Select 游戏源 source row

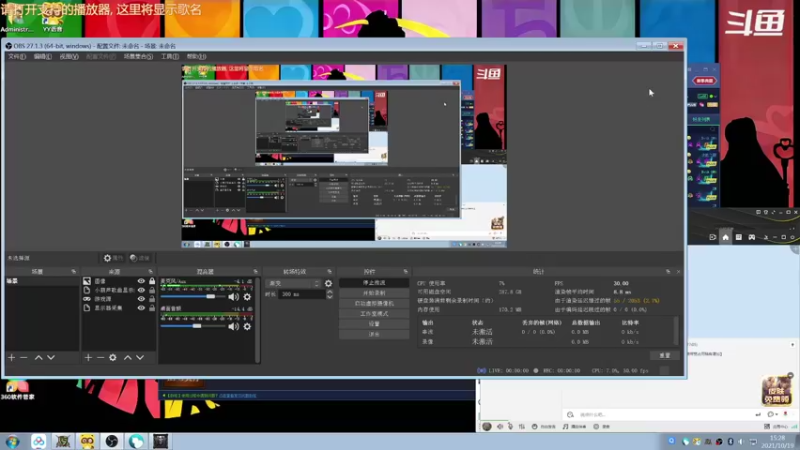119,299
